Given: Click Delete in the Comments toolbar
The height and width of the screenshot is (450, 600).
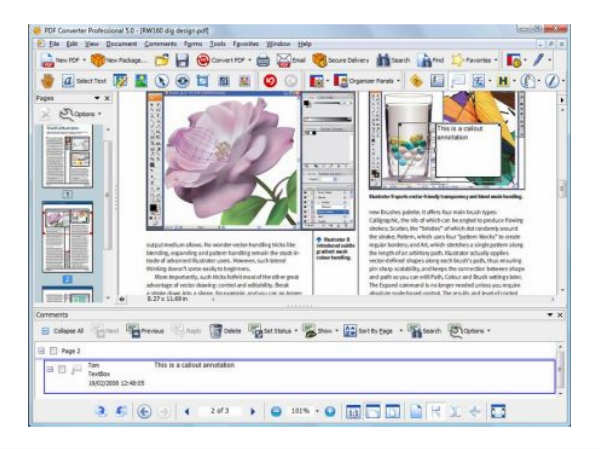Looking at the screenshot, I should pos(225,331).
